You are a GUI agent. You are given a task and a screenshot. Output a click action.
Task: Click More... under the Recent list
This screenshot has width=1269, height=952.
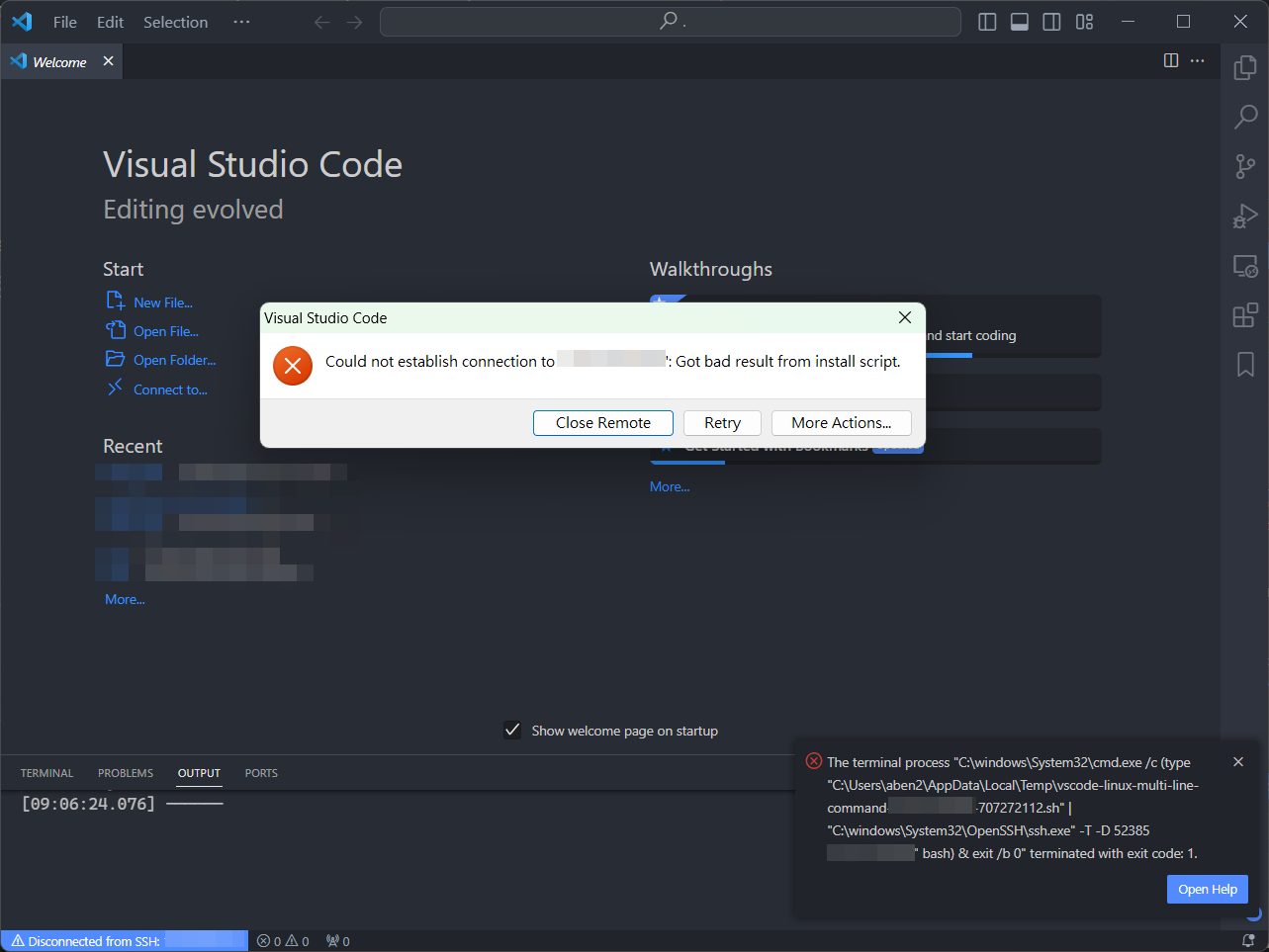click(125, 599)
